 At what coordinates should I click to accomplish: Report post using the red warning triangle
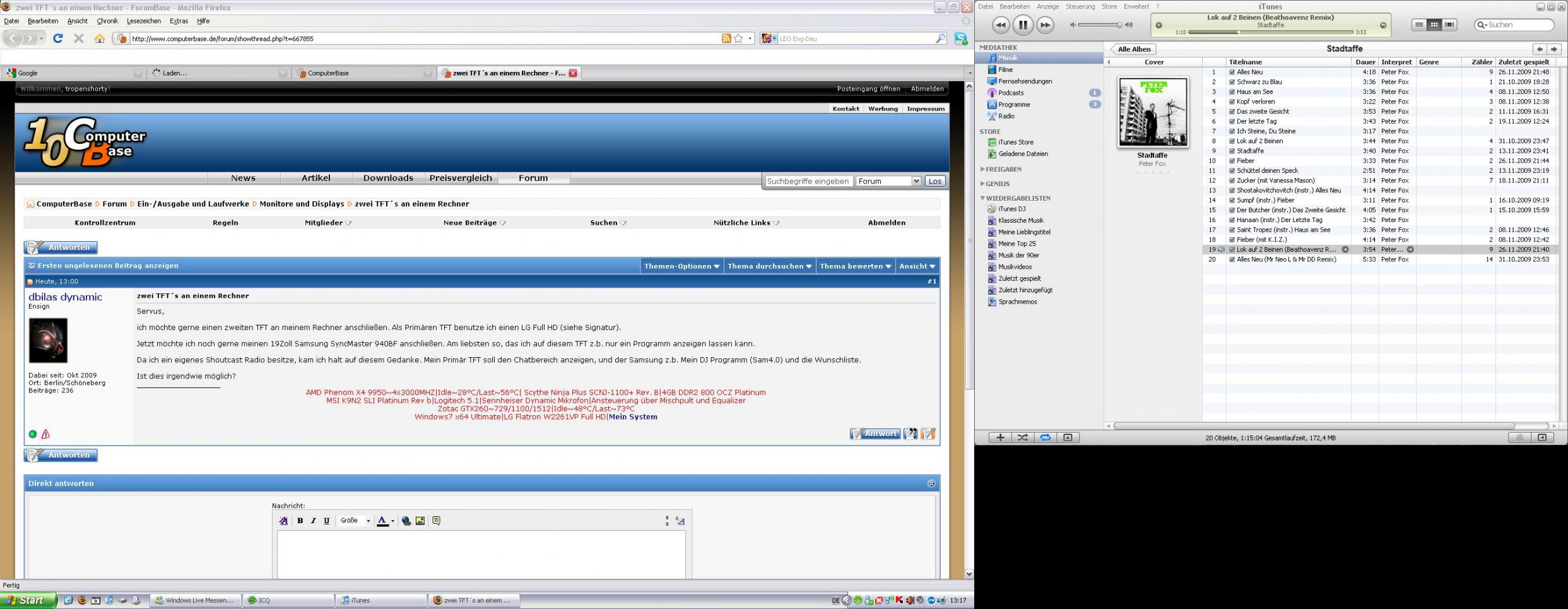pos(45,434)
